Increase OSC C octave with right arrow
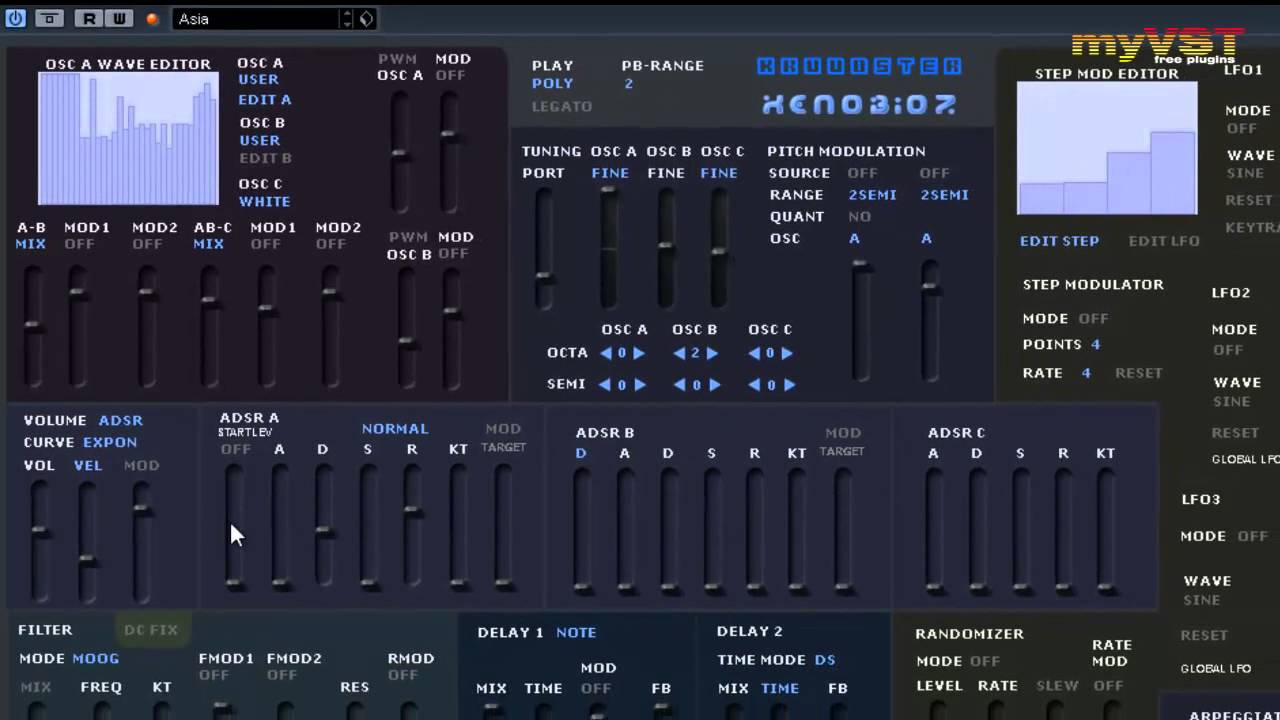 (x=787, y=353)
